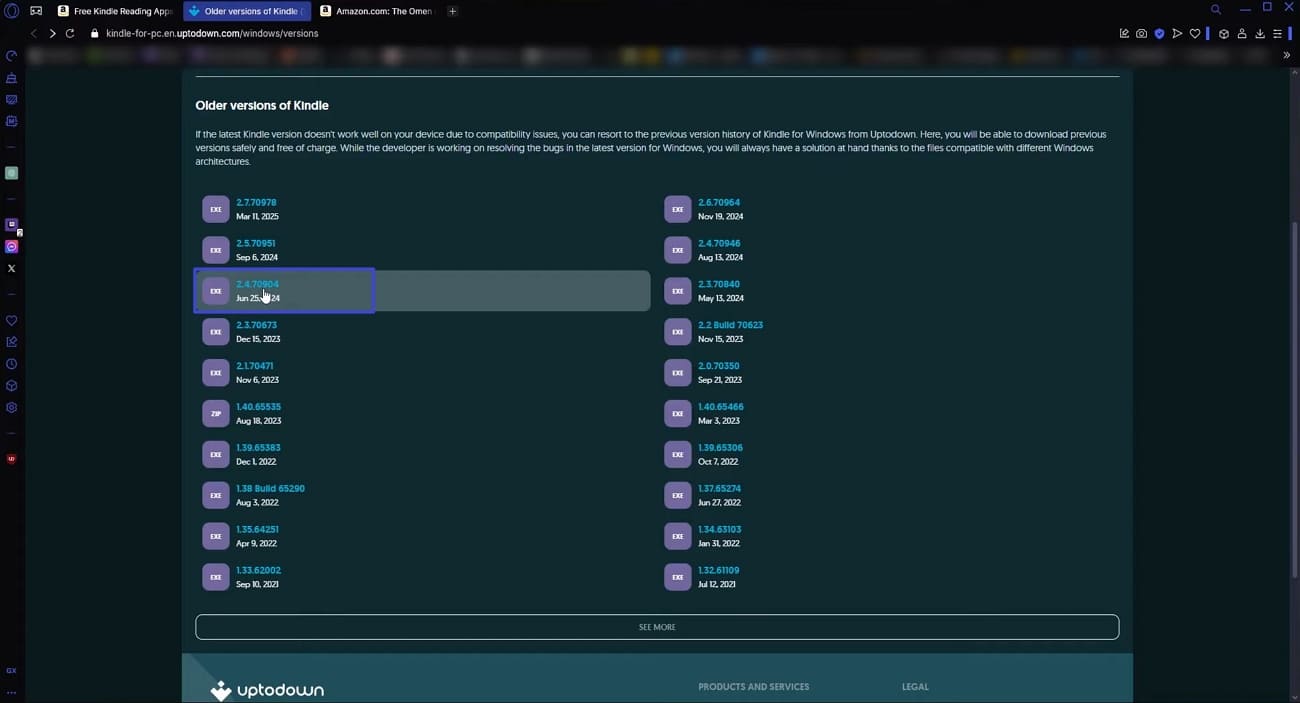Open GX Control speedometer icon in sidebar
Viewport: 1300px width, 703px height.
point(11,56)
